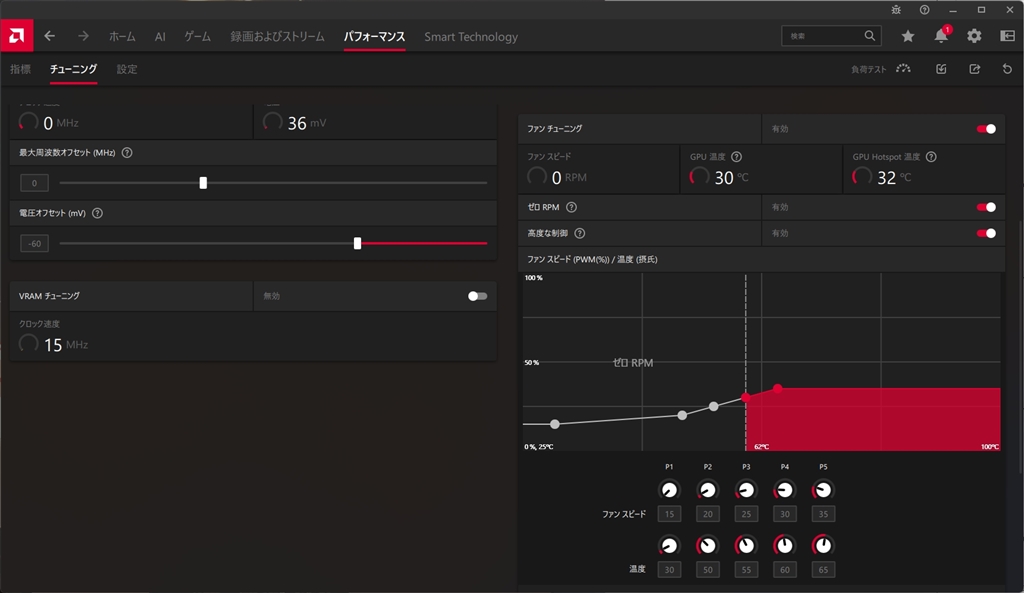Open settings gear icon
Screen dimensions: 1024x593
[974, 37]
